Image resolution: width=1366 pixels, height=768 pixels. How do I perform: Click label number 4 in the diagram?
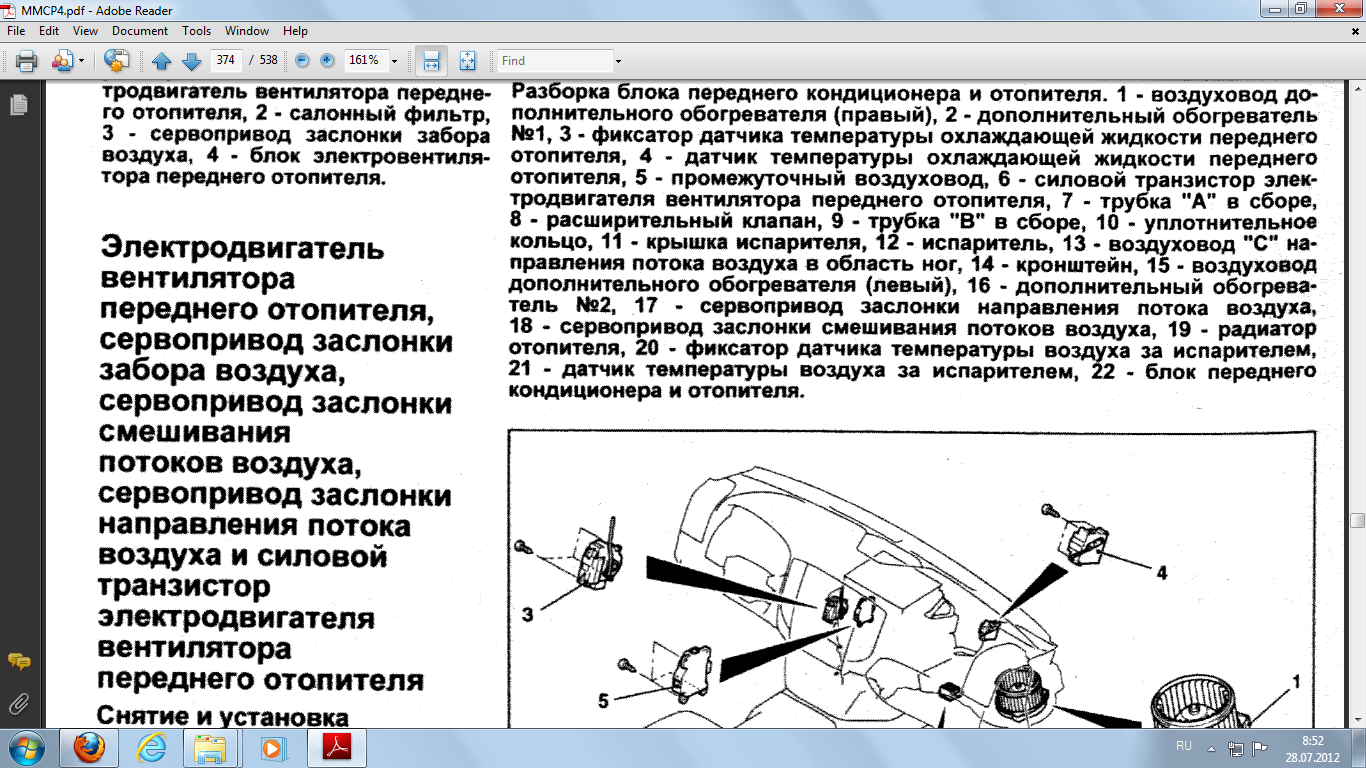tap(1161, 574)
